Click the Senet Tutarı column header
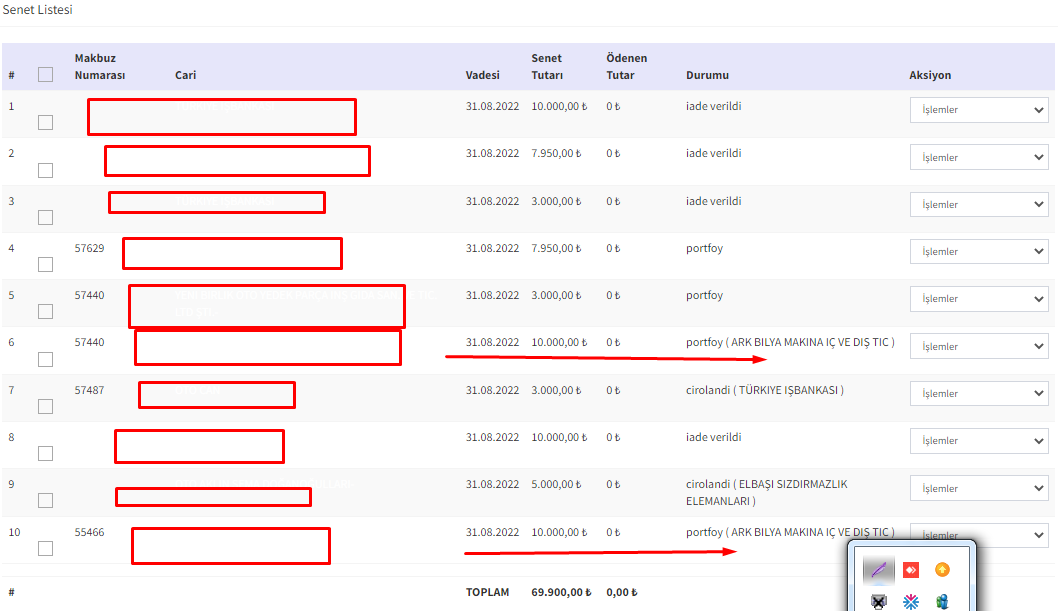Screen dimensions: 1058x611 tap(547, 67)
